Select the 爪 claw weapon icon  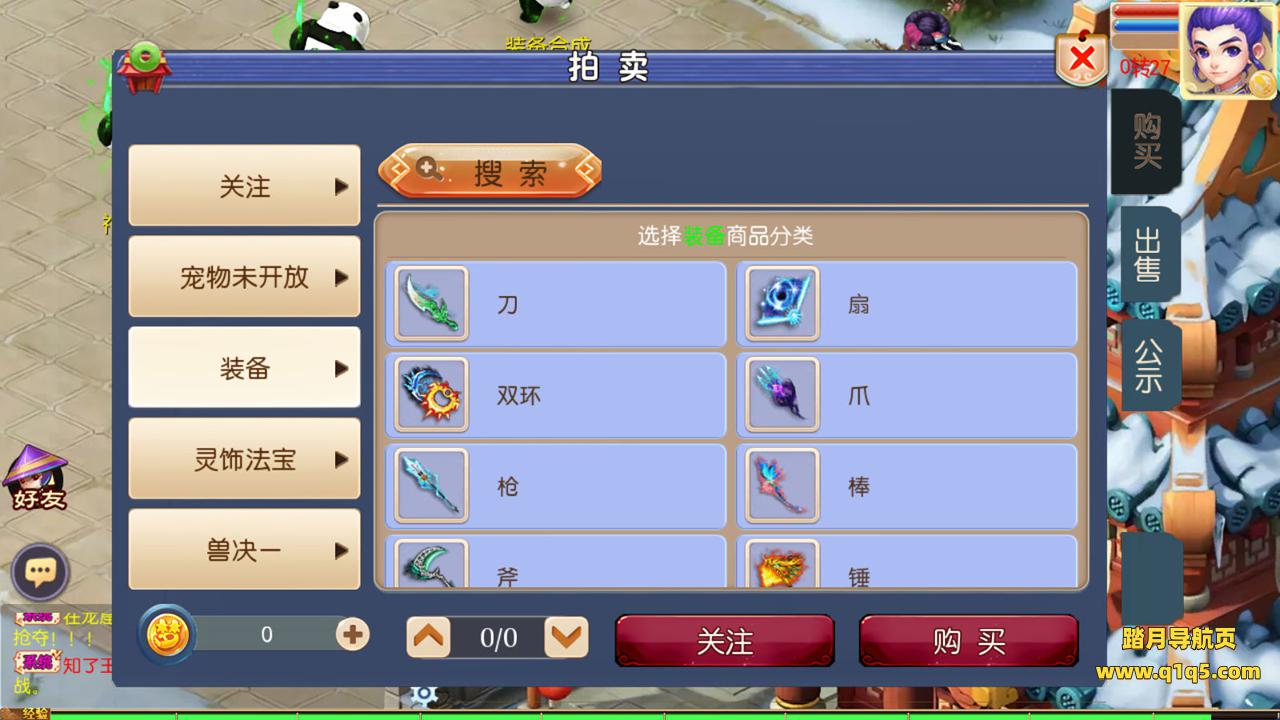coord(782,395)
